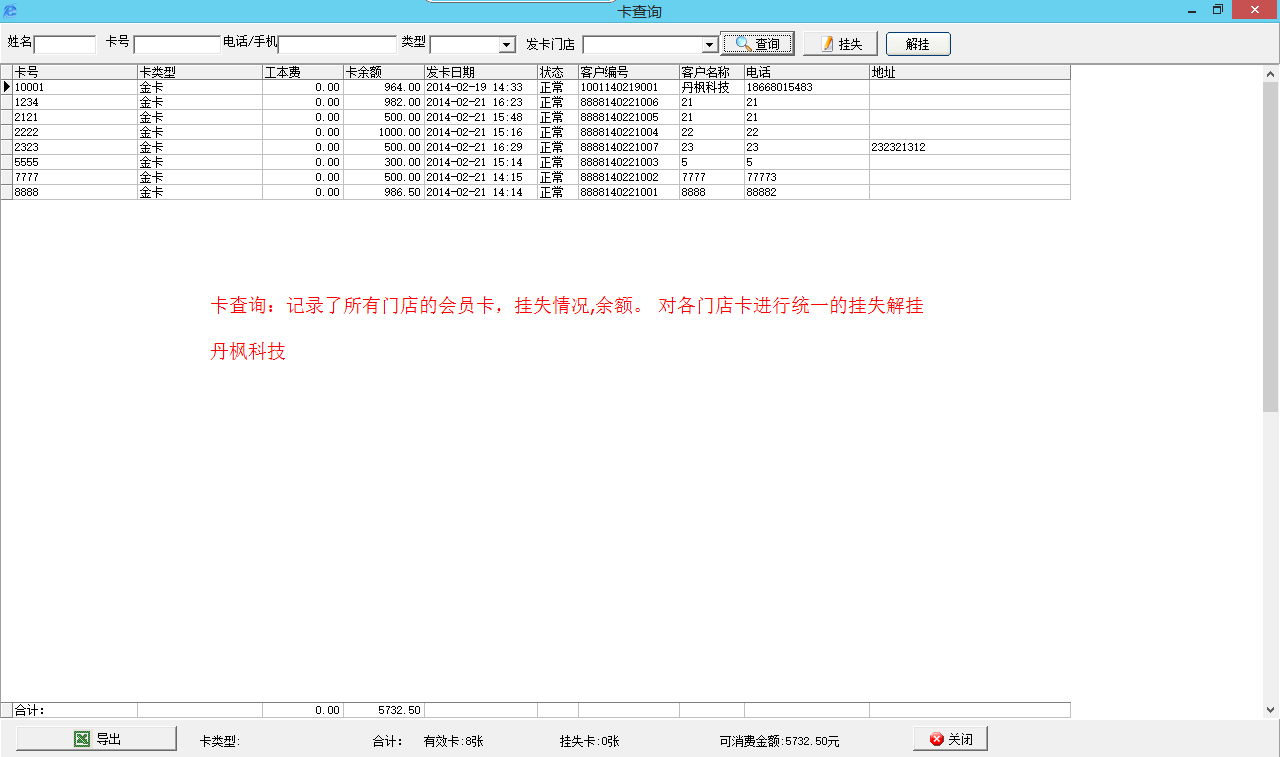Select card number 2121 cell
Image resolution: width=1280 pixels, height=757 pixels.
[x=75, y=117]
